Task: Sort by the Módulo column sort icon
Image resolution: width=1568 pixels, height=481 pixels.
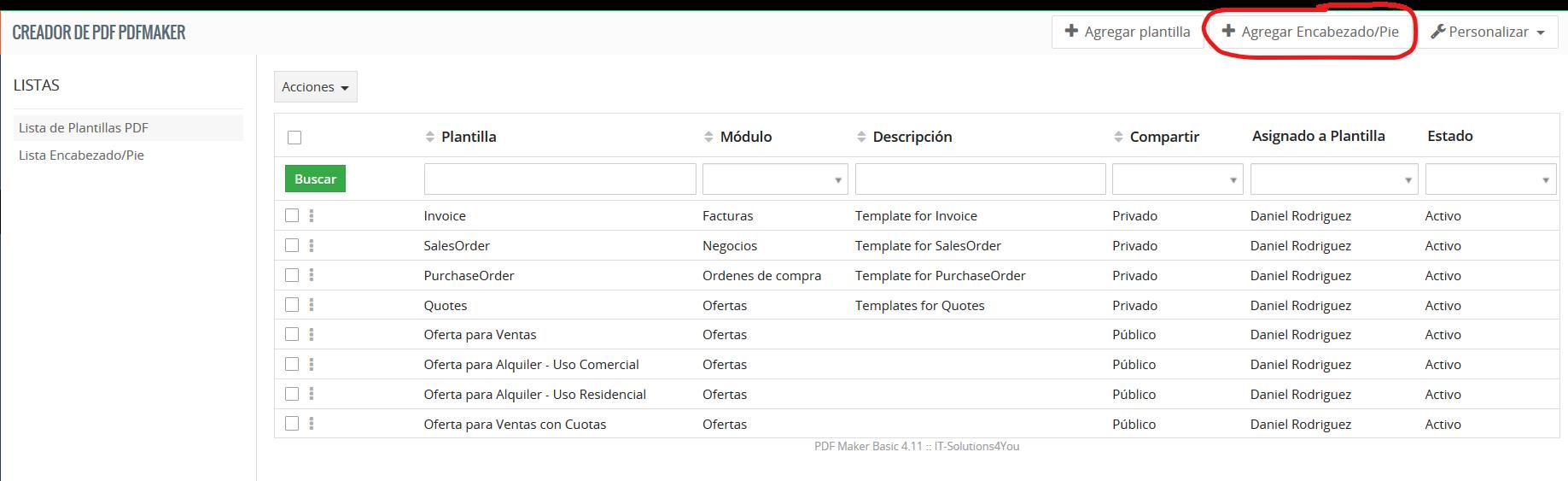Action: point(708,137)
